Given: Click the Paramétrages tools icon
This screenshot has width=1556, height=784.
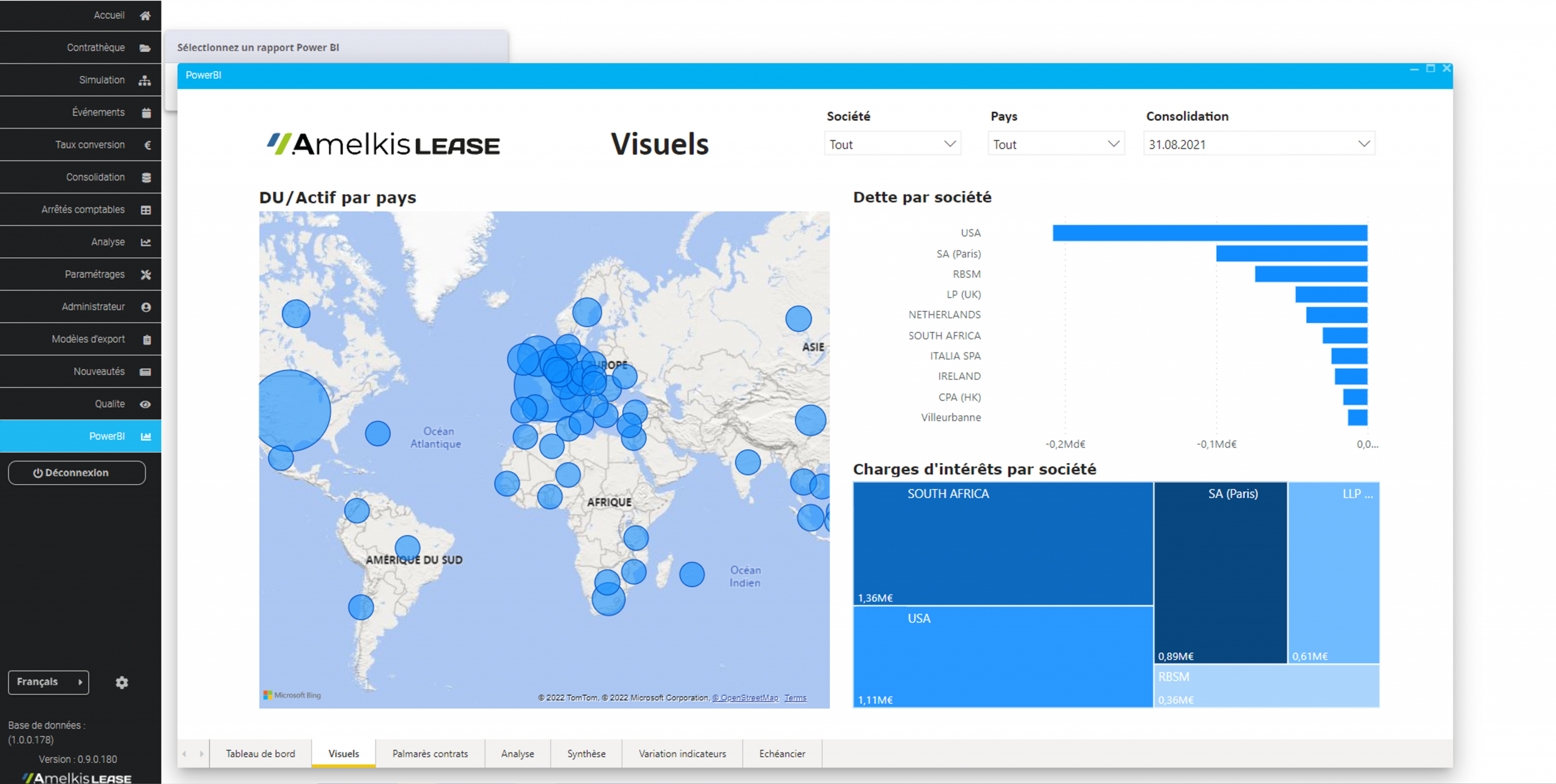Looking at the screenshot, I should point(146,275).
